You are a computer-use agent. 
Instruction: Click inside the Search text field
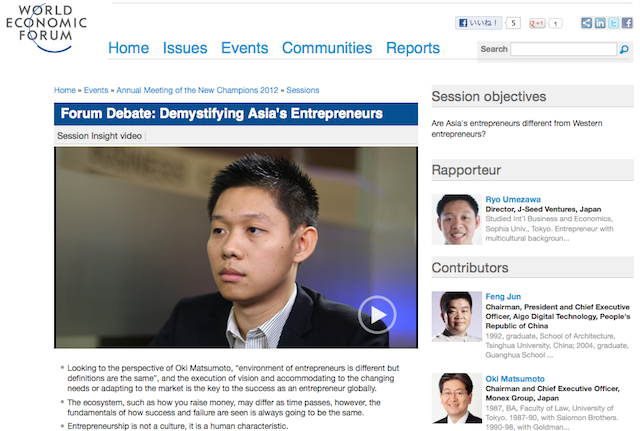tap(562, 49)
